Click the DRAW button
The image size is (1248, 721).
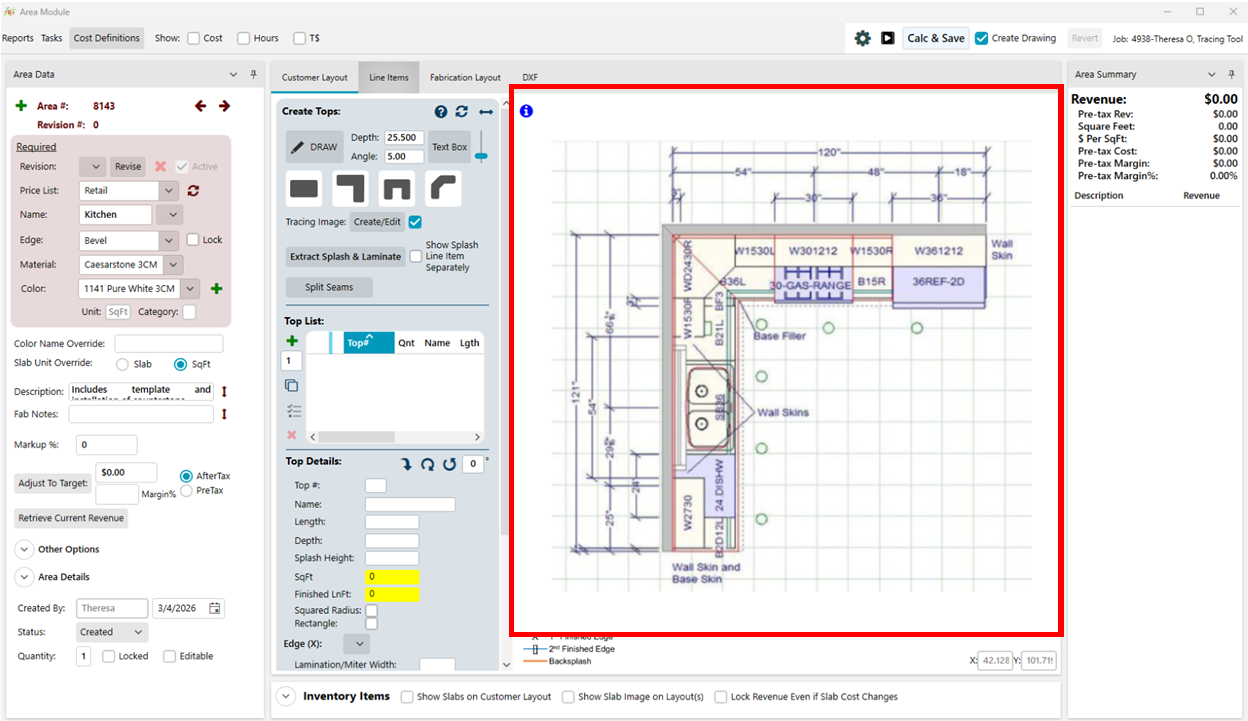[x=314, y=147]
